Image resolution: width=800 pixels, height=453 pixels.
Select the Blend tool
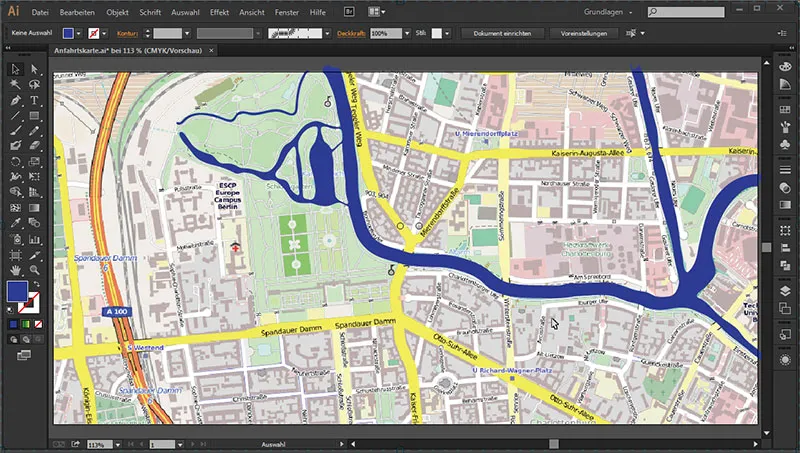(x=34, y=223)
